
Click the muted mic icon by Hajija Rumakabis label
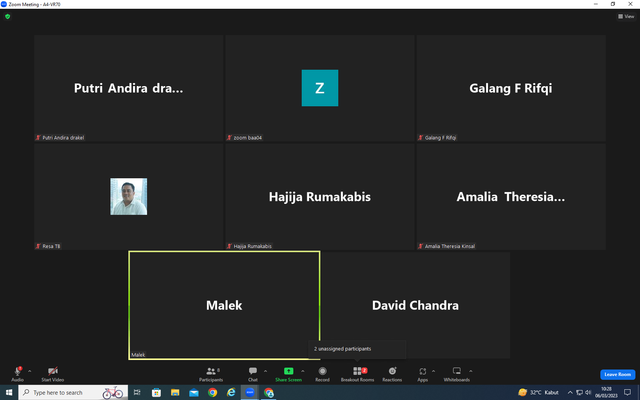pyautogui.click(x=229, y=246)
